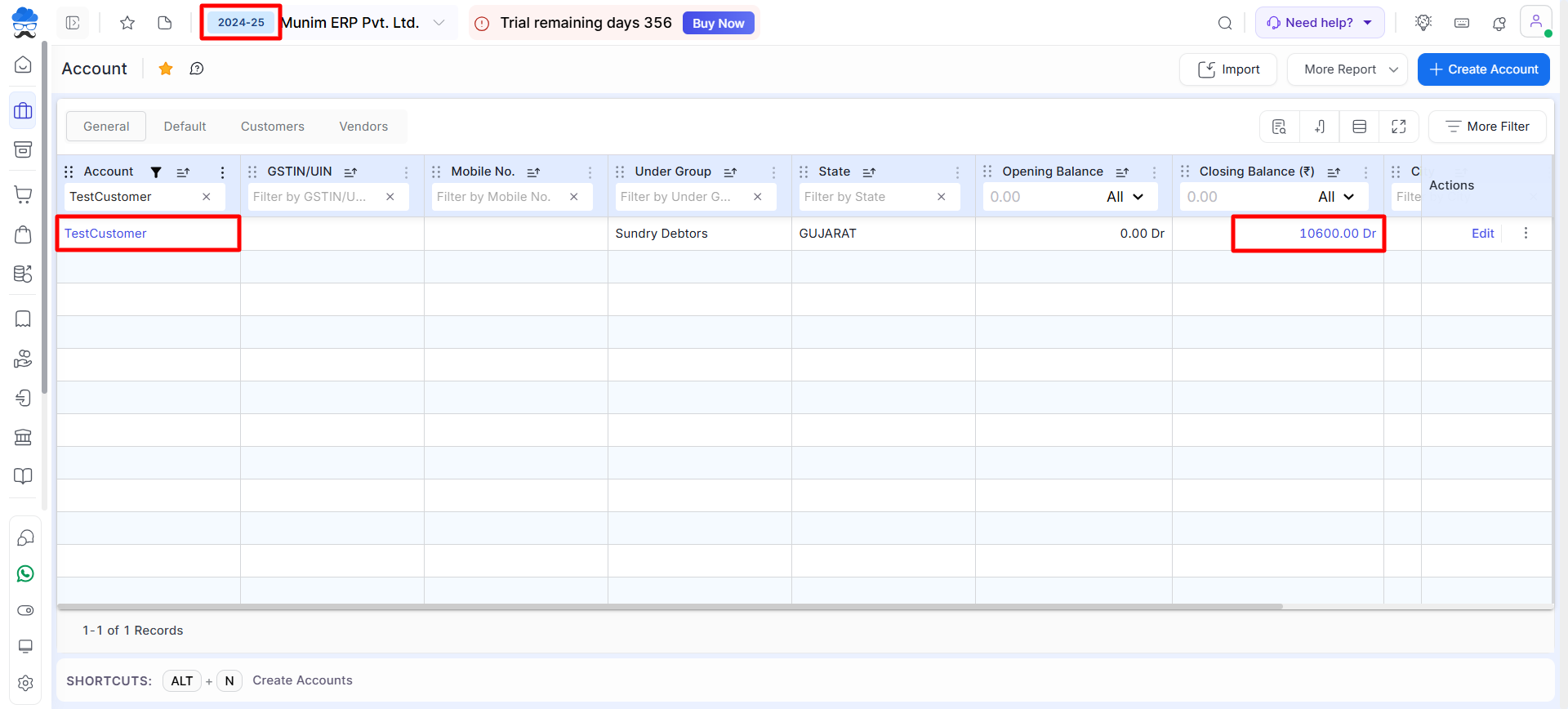Click the horizontal scrollbar below the table
The image size is (1568, 709).
[x=670, y=607]
